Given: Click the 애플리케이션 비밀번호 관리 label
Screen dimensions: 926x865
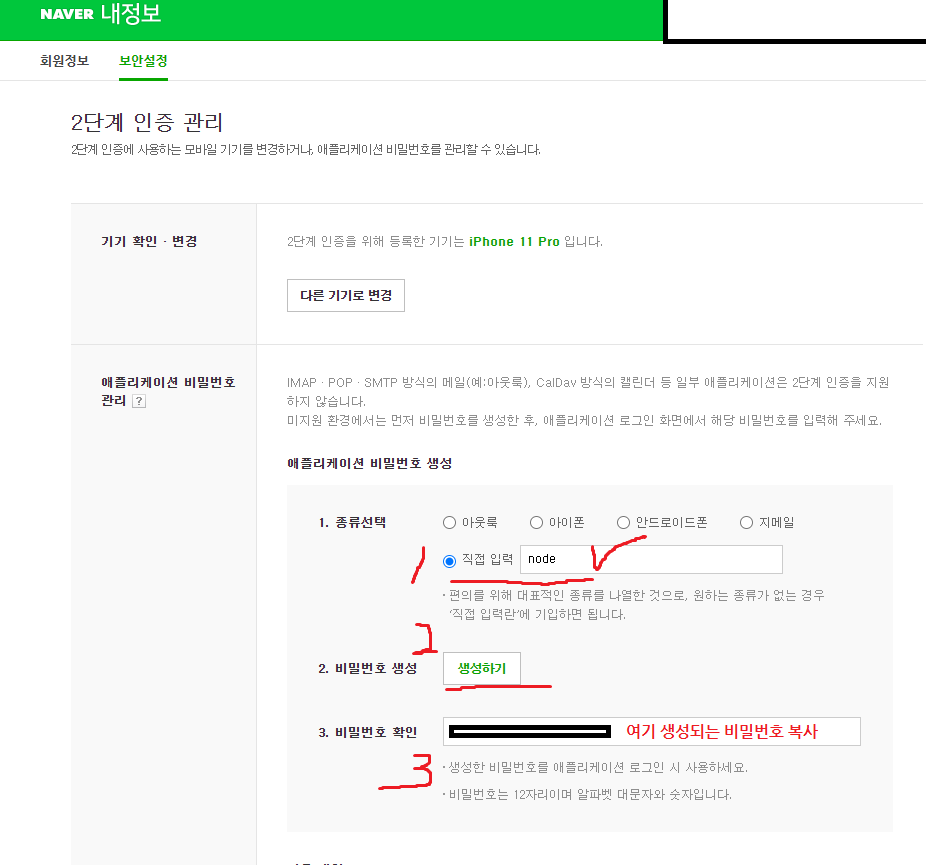Looking at the screenshot, I should [x=168, y=391].
